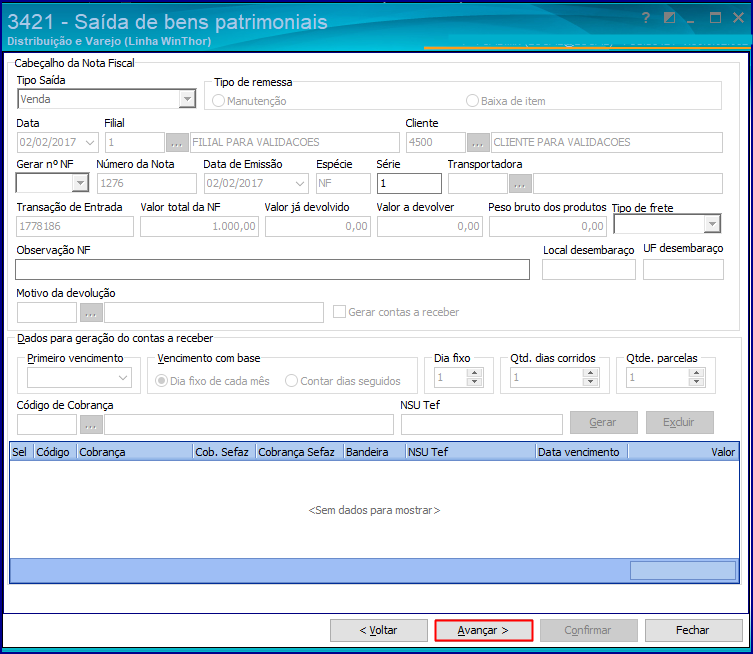Decrease Qtde. parcelas value
The height and width of the screenshot is (654, 753).
[x=696, y=382]
